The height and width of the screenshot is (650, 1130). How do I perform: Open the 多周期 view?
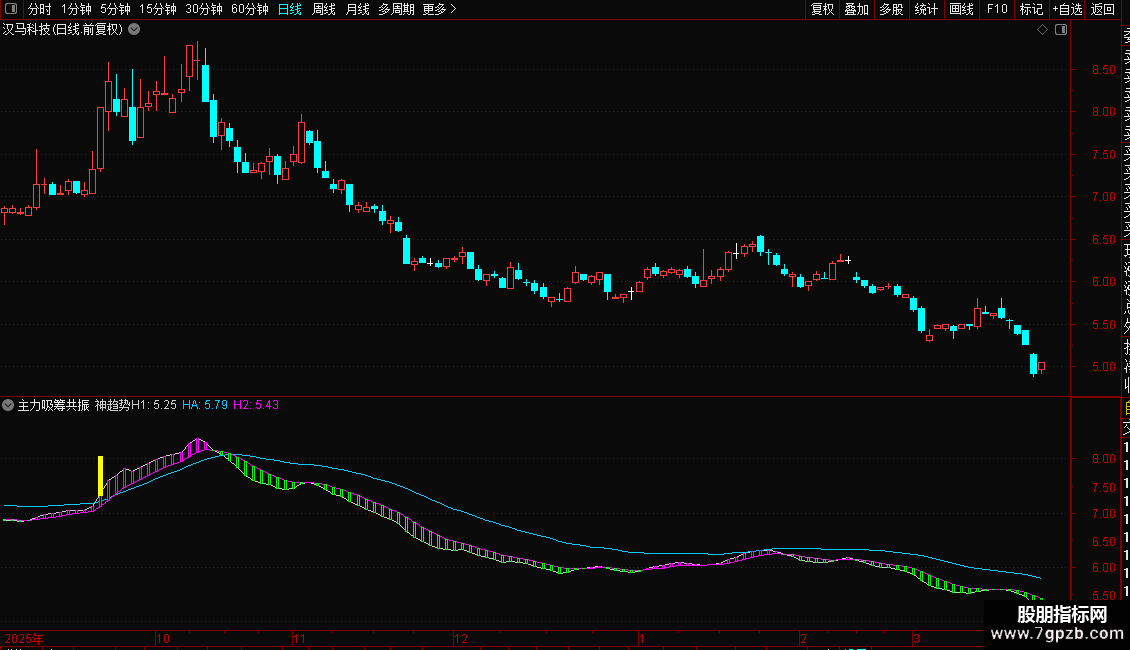pos(396,9)
